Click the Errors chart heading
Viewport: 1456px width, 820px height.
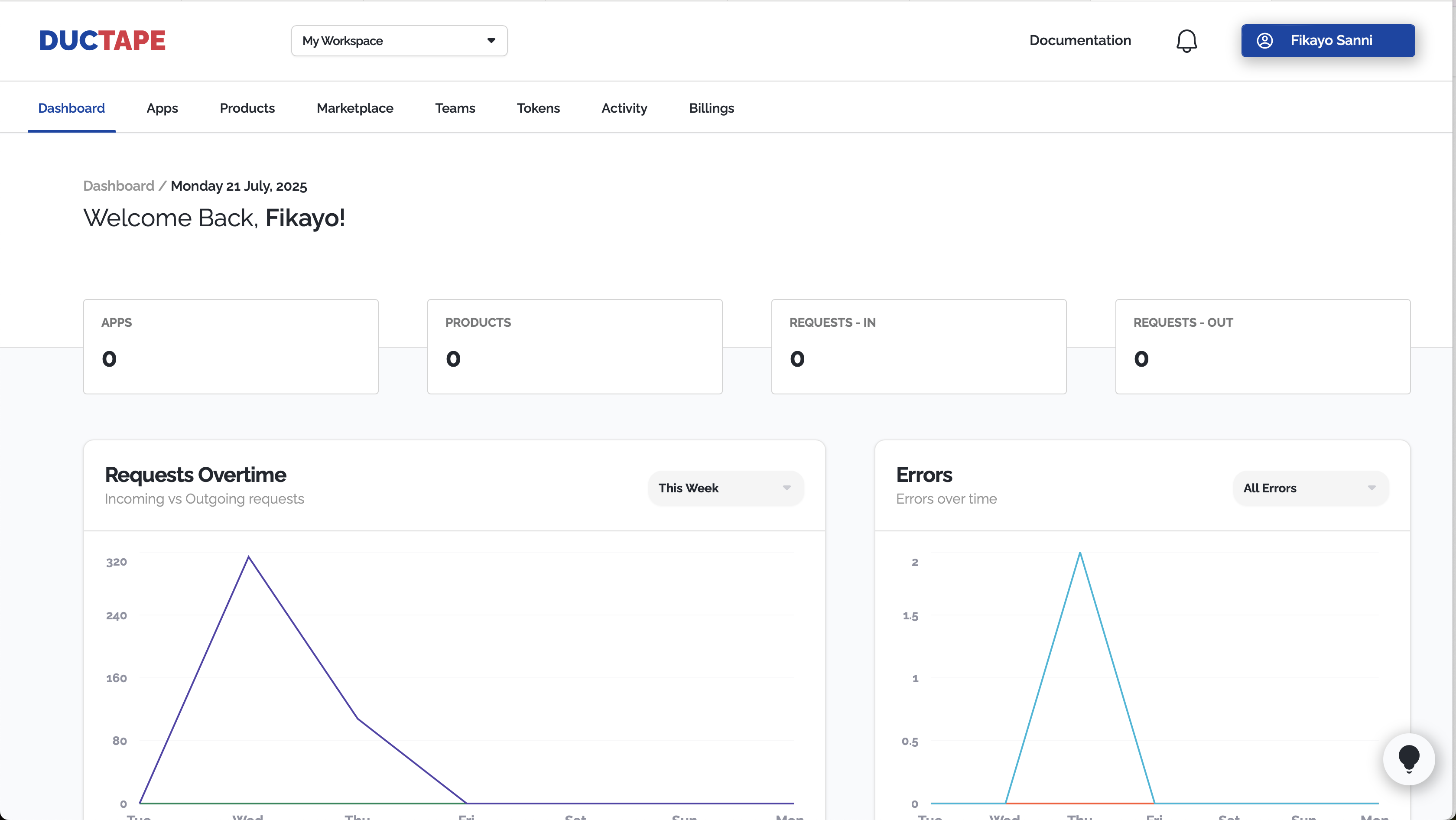pyautogui.click(x=924, y=475)
